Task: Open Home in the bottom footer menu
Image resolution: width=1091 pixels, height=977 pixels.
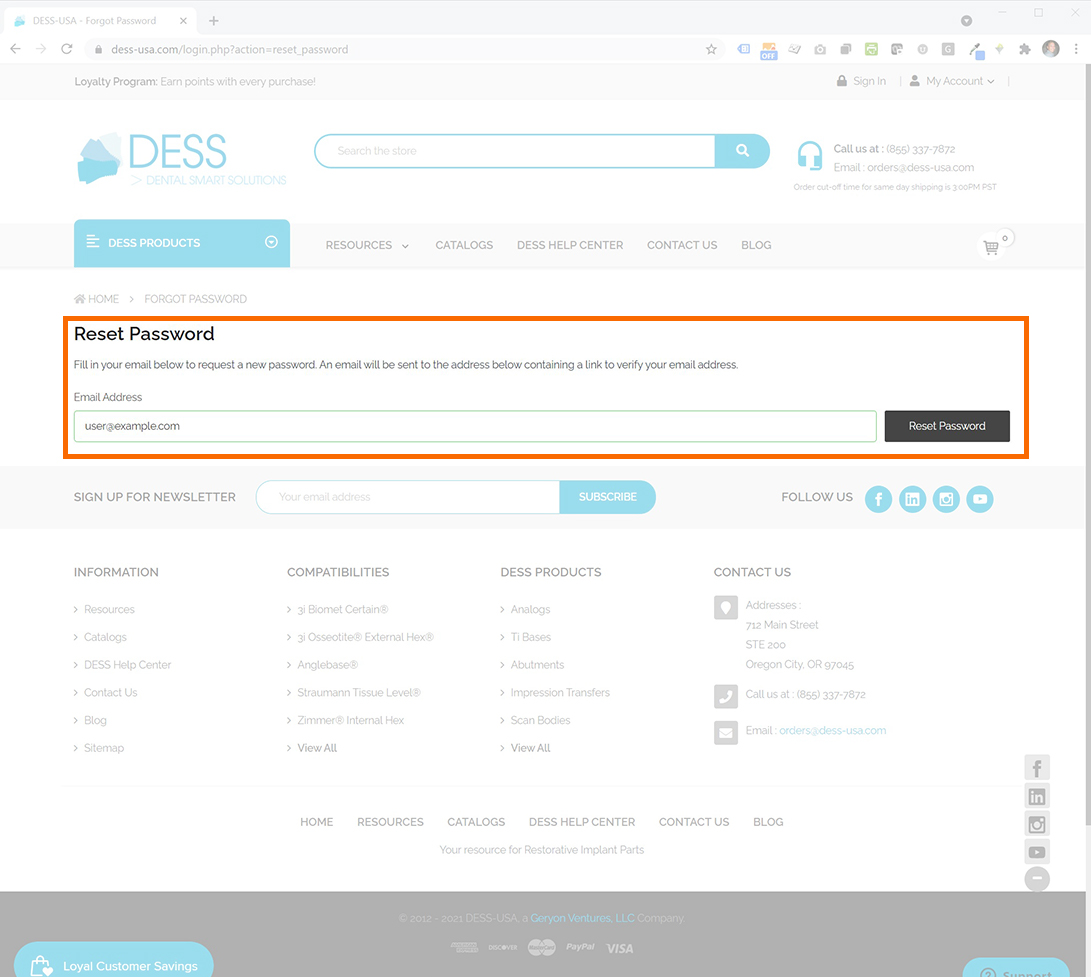Action: click(x=317, y=822)
